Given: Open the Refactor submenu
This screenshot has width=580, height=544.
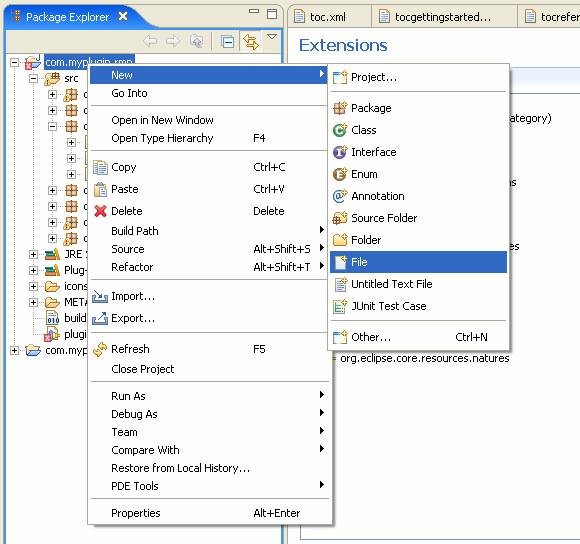Looking at the screenshot, I should [209, 267].
